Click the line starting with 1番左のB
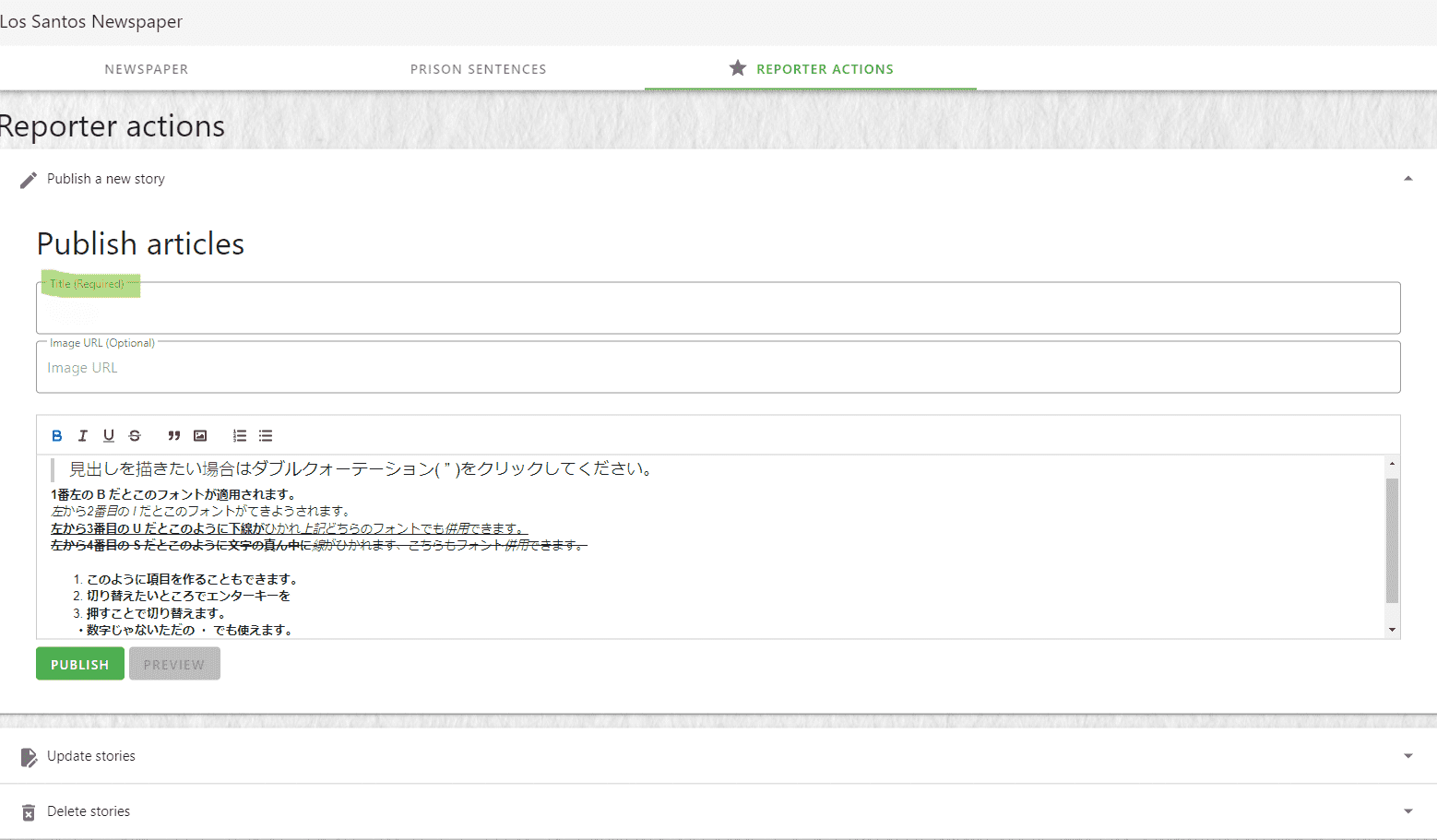Screen dimensions: 1437x840 coord(173,494)
